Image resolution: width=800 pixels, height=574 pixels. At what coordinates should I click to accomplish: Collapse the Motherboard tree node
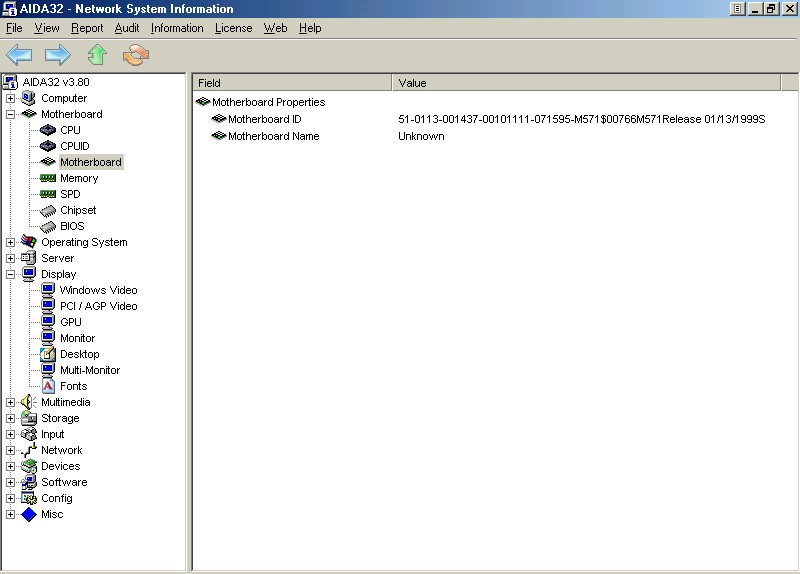tap(10, 114)
